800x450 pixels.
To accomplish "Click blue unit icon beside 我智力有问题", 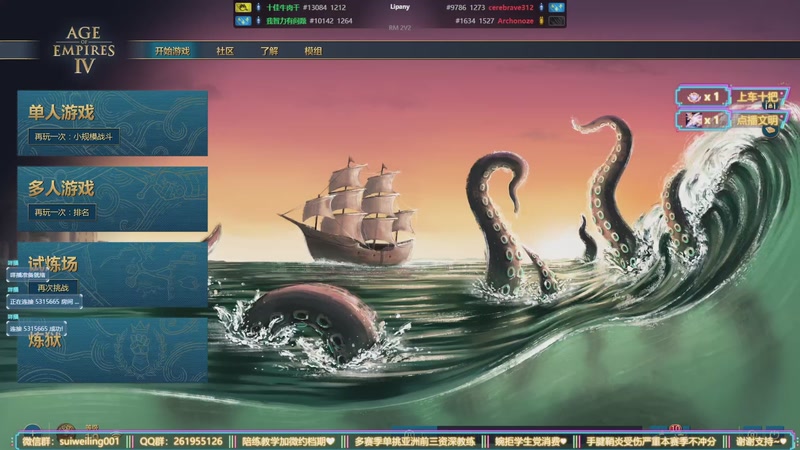I will [x=259, y=21].
